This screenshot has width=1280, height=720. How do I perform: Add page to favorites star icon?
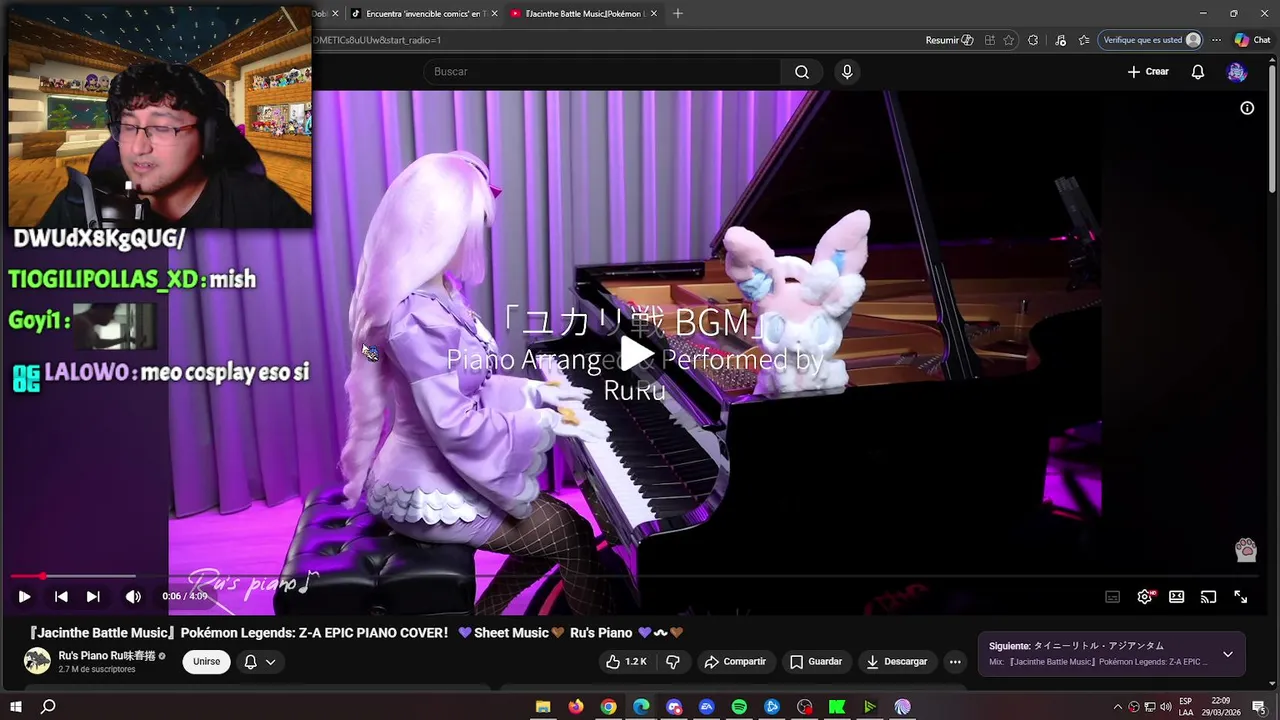pyautogui.click(x=1009, y=40)
